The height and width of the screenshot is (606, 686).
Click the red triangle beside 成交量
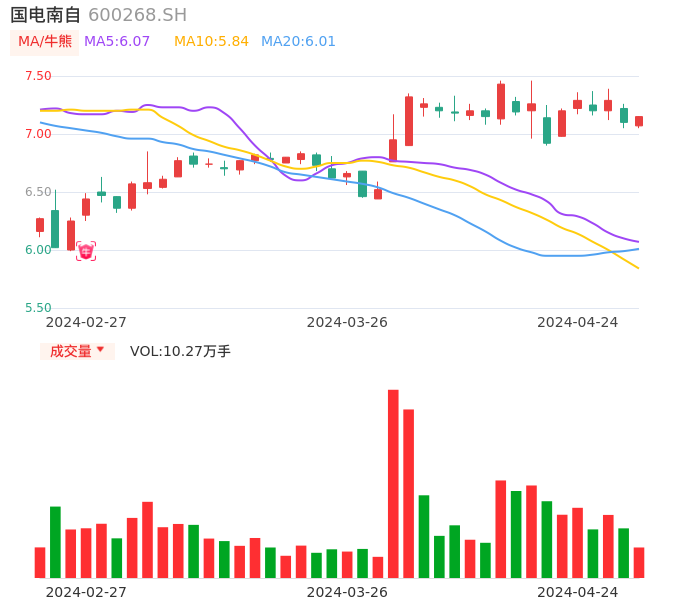[x=100, y=351]
